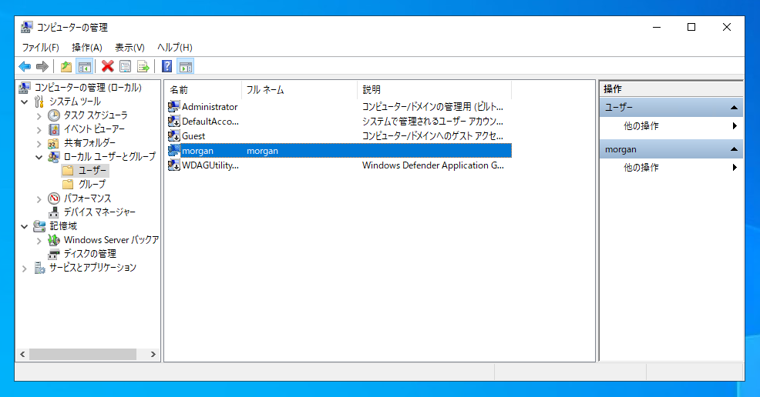Click the Administrator user account icon
Screen dimensions: 760x397
tap(174, 106)
